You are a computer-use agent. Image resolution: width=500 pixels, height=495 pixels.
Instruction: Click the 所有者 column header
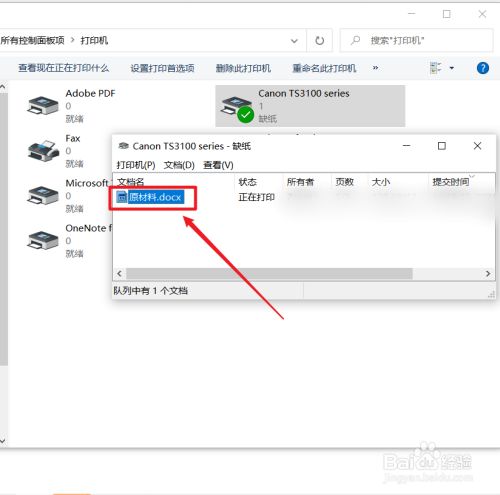click(307, 182)
